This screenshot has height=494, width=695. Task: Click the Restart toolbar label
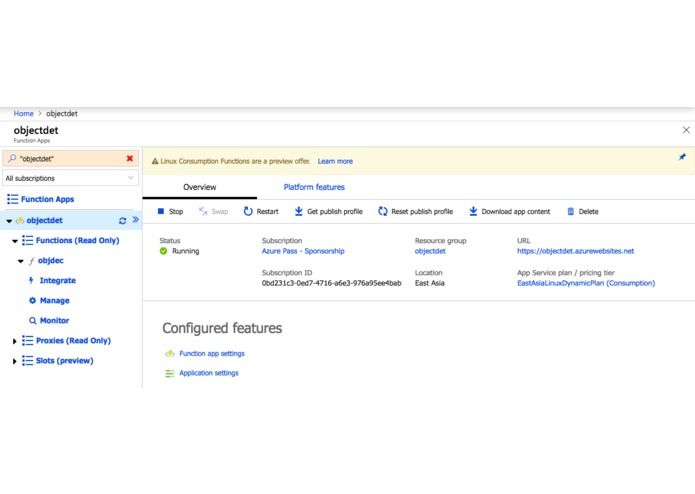click(x=268, y=212)
